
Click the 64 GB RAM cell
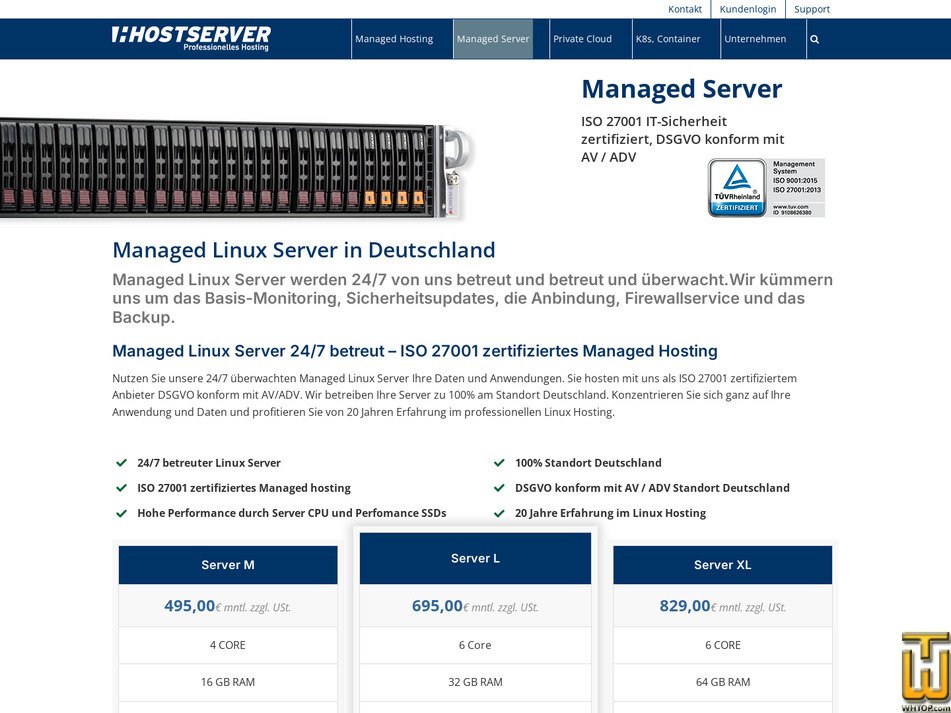click(x=722, y=682)
